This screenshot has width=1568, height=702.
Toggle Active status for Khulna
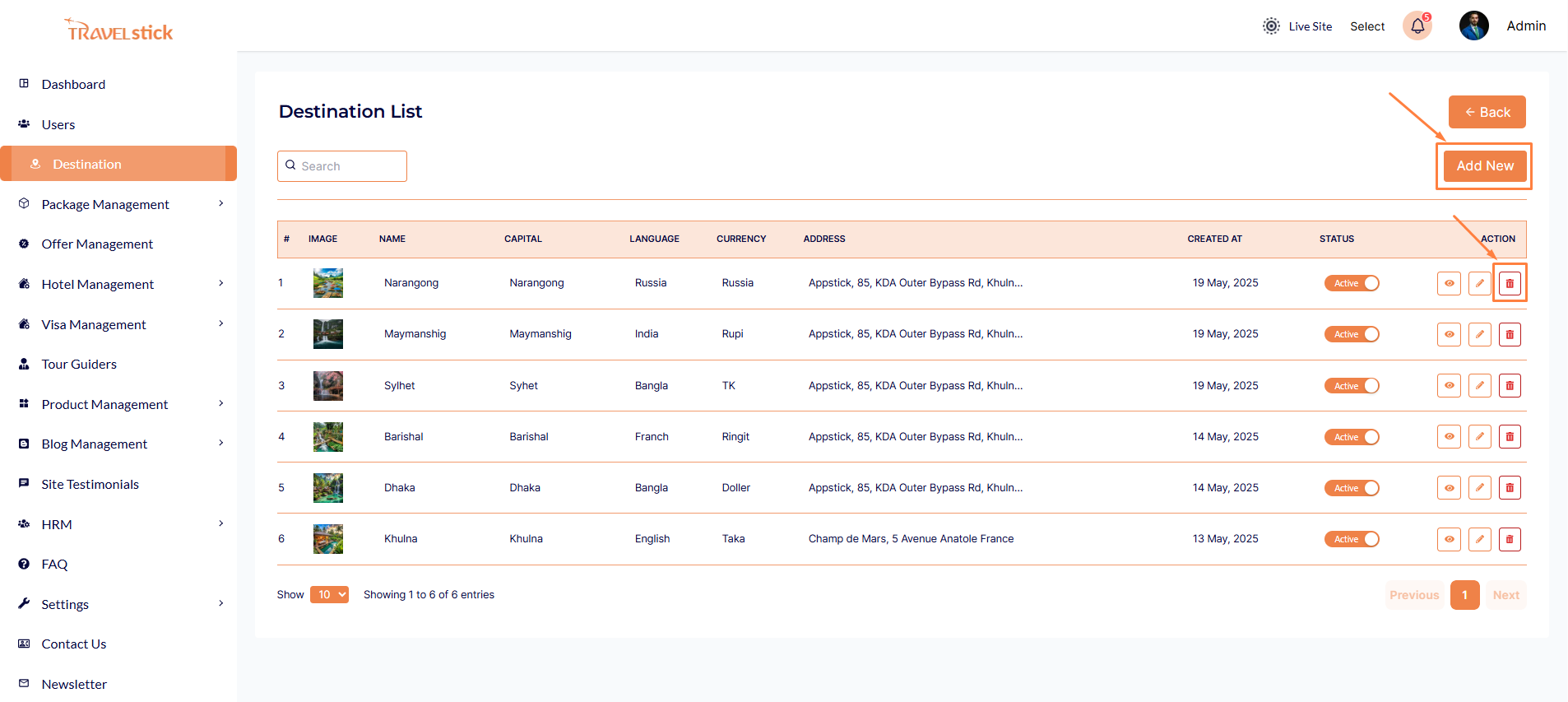coord(1352,539)
